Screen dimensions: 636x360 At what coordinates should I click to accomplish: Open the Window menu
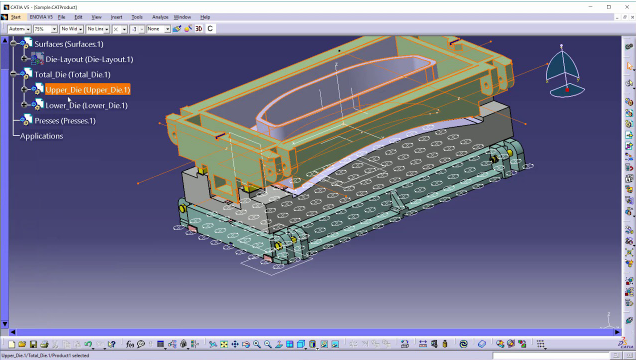[182, 17]
